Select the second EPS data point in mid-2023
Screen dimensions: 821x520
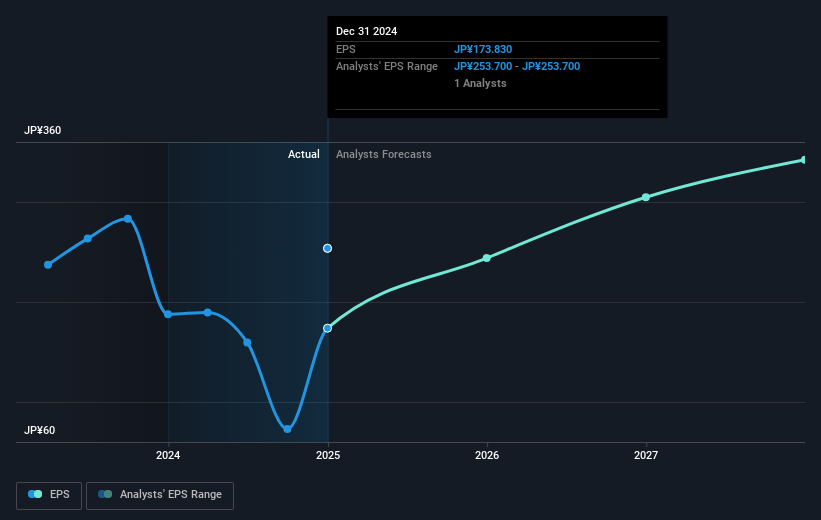tap(88, 239)
